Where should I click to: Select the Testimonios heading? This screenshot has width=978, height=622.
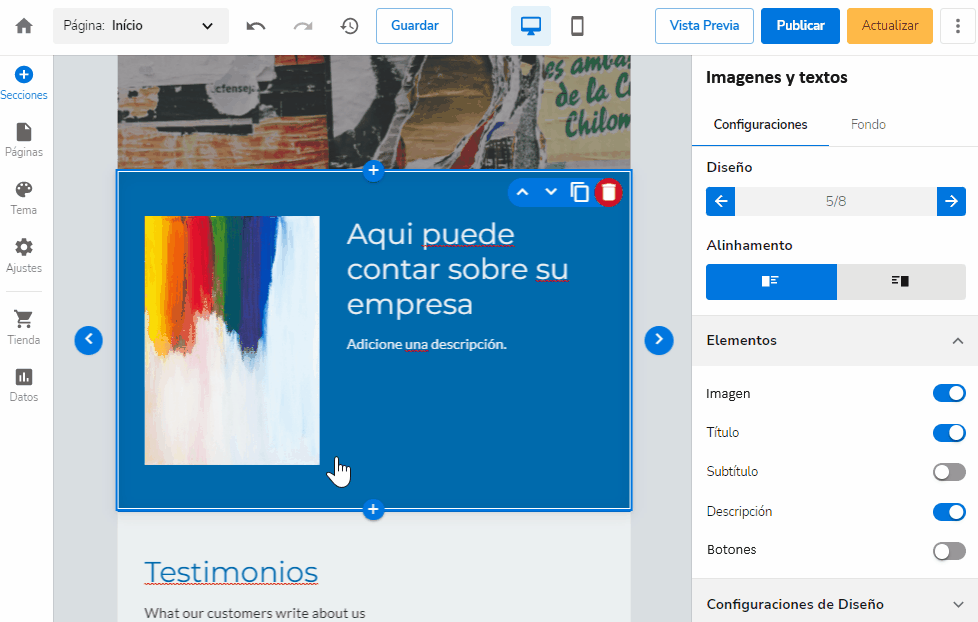point(231,572)
